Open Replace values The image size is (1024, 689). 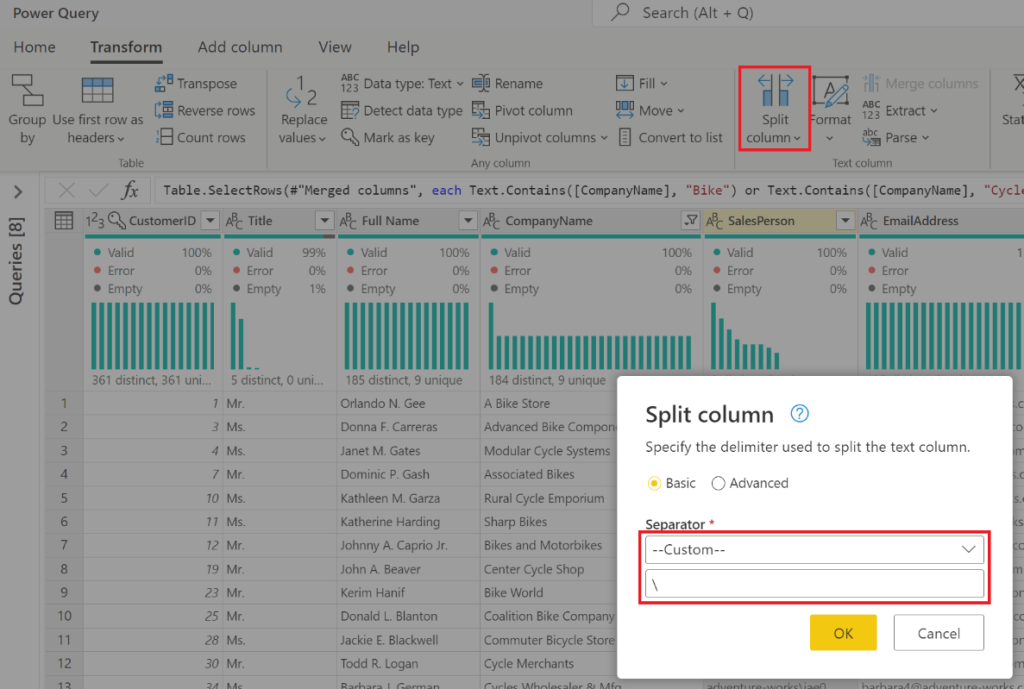[x=303, y=110]
